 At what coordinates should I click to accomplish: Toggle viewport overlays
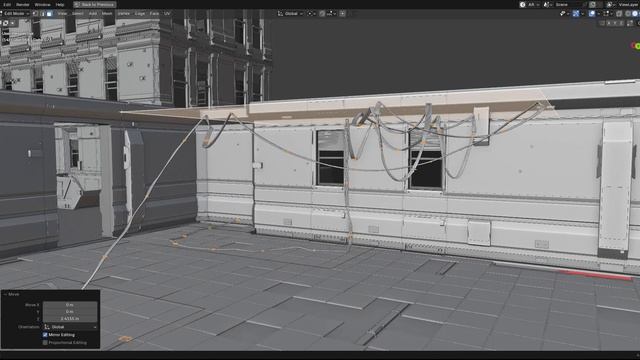coord(592,13)
